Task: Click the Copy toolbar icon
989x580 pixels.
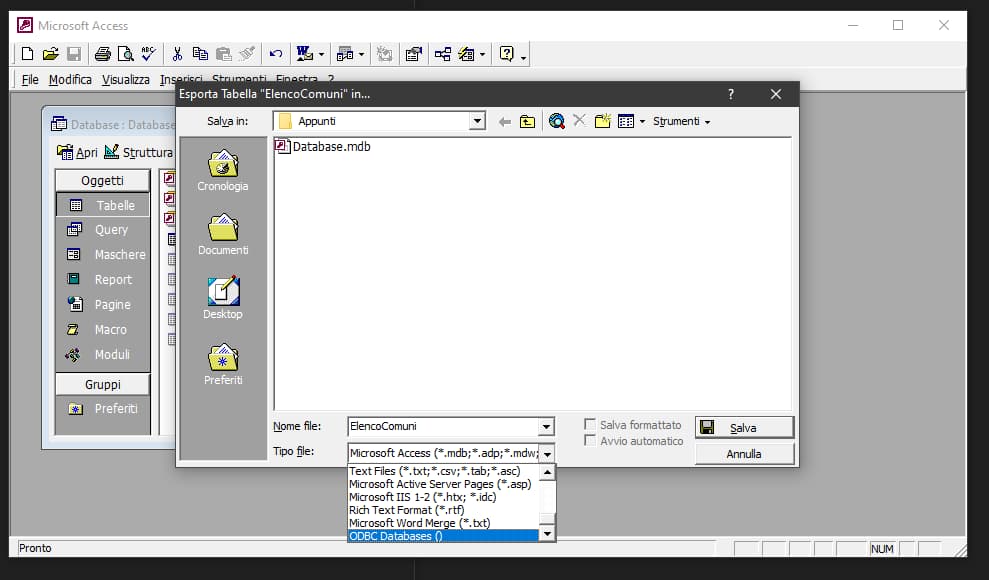Action: coord(200,54)
